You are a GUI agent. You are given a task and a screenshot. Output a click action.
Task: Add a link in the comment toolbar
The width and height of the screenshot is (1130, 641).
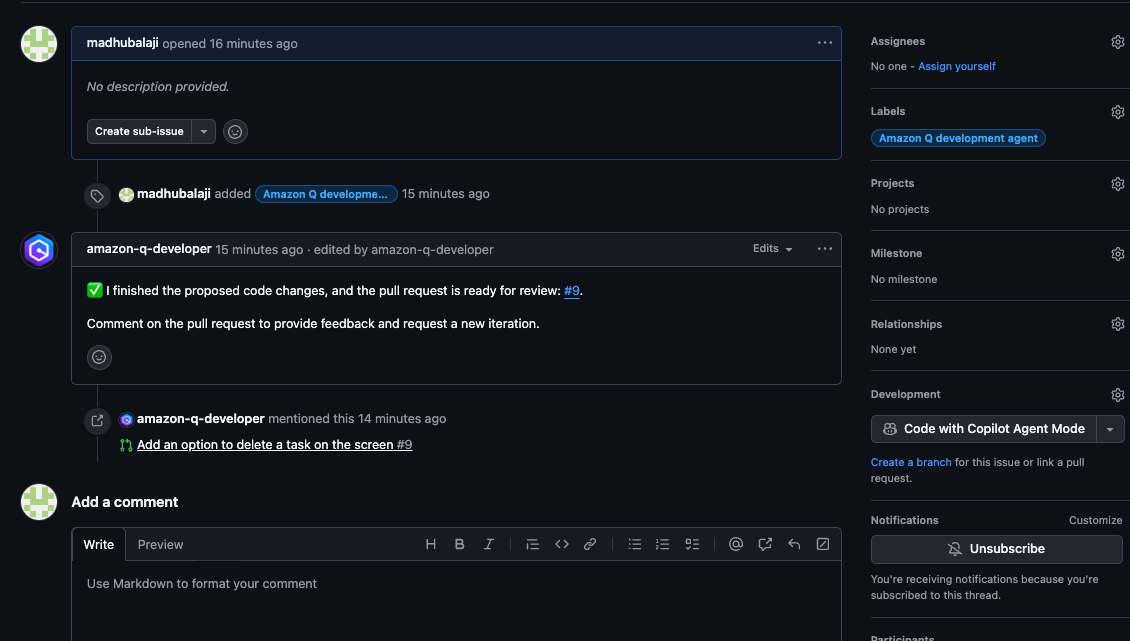tap(590, 544)
